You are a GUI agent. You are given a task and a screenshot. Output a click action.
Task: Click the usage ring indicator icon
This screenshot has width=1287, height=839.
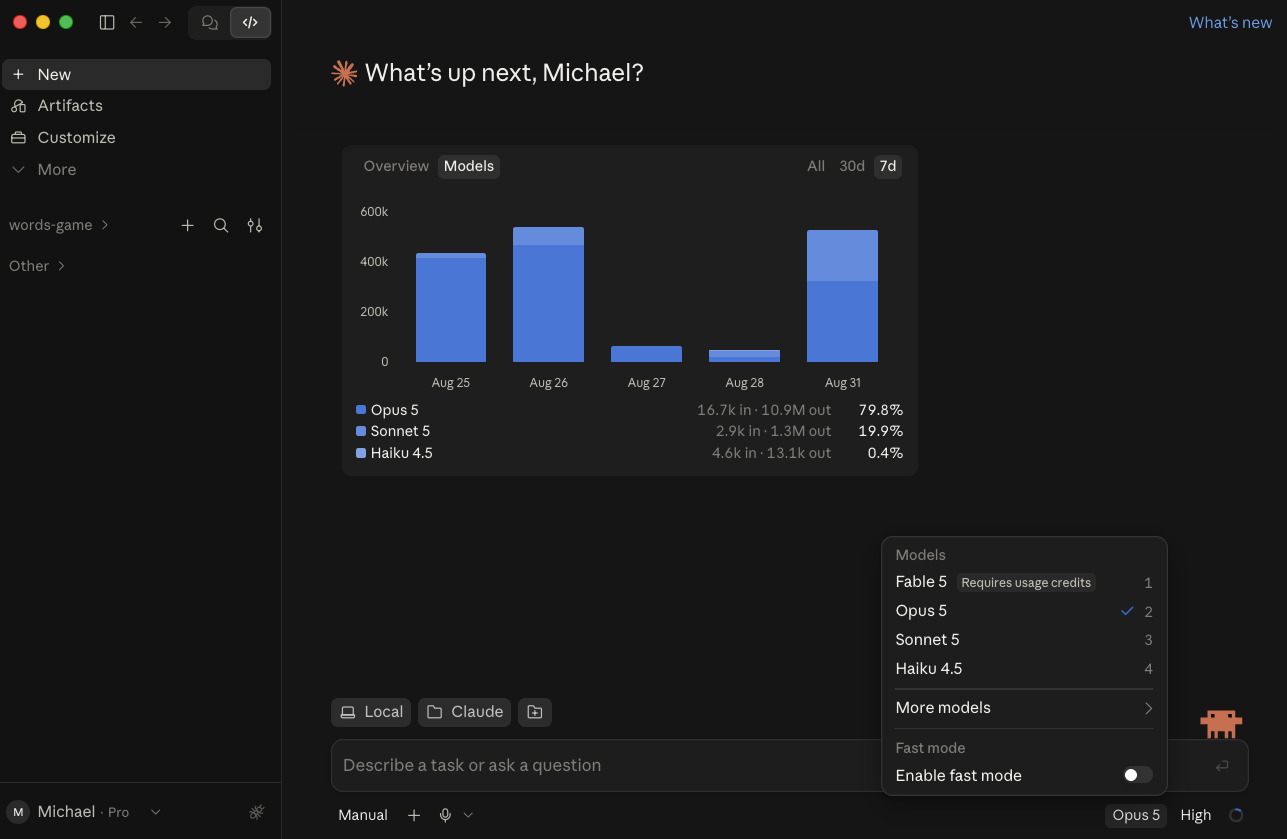pos(1236,815)
